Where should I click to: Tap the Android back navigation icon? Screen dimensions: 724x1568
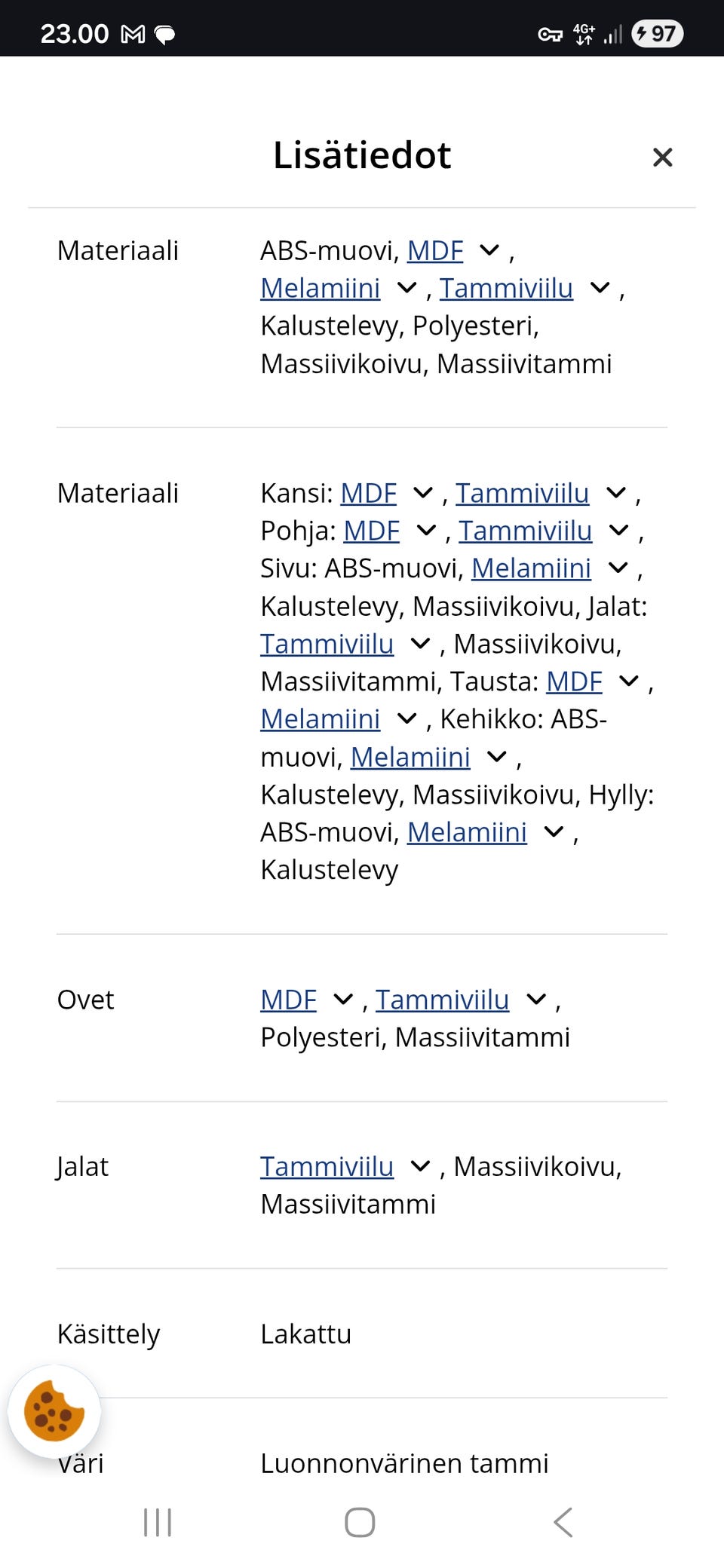point(563,1522)
